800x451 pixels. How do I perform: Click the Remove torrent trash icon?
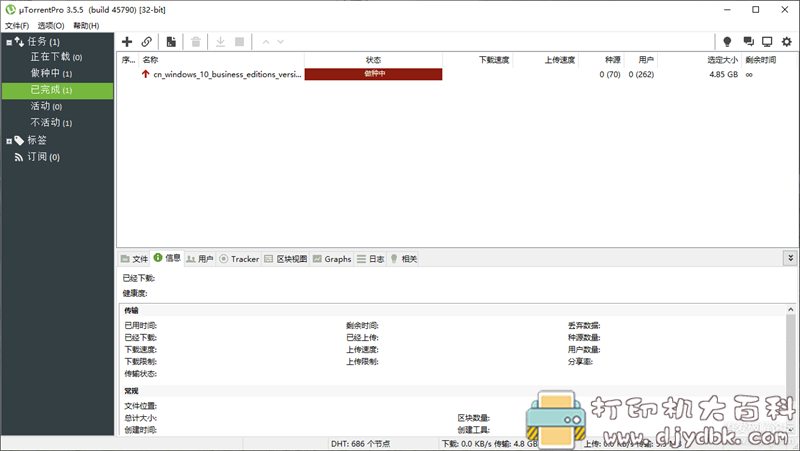(x=196, y=42)
